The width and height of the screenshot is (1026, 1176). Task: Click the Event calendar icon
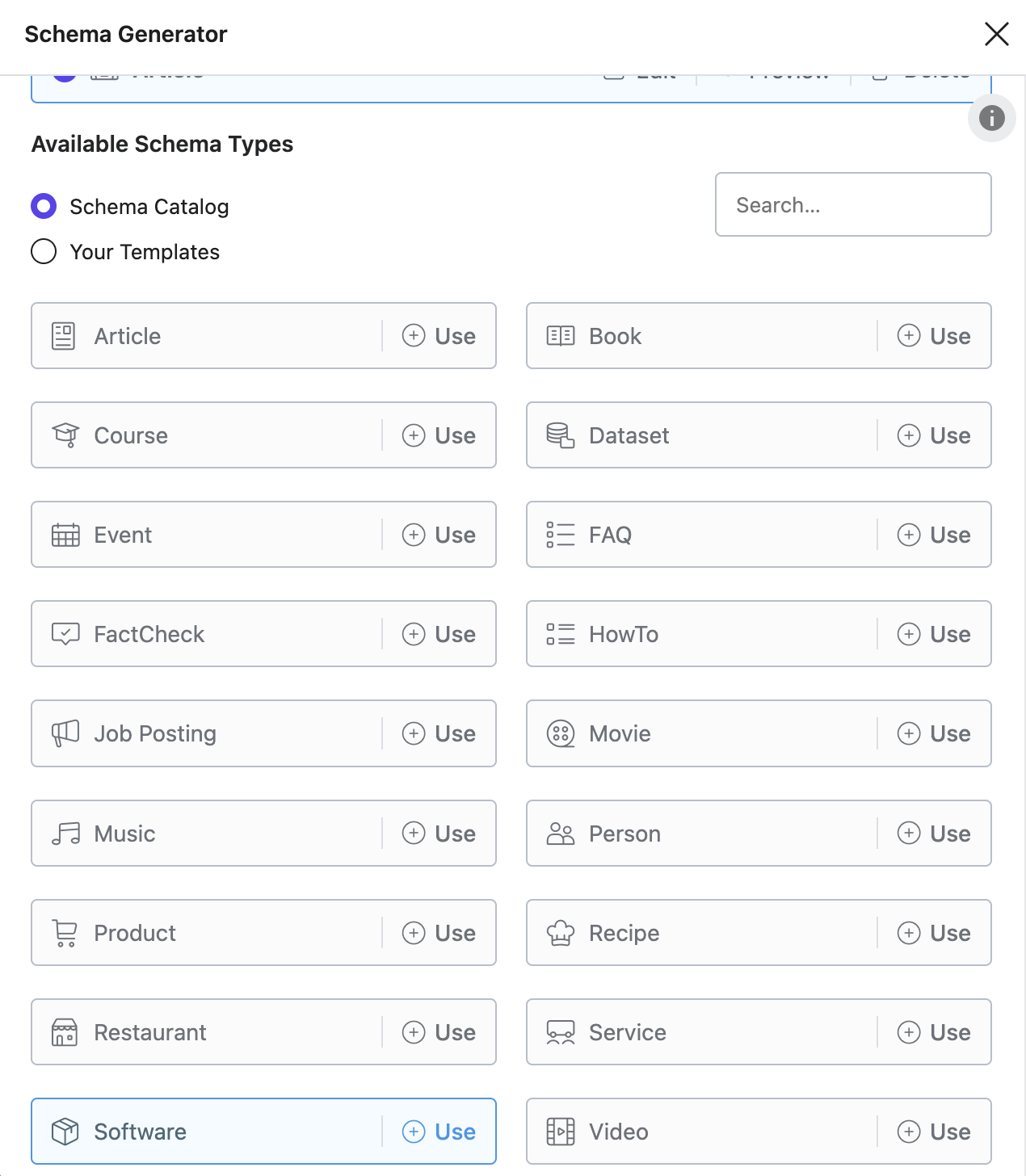[65, 535]
